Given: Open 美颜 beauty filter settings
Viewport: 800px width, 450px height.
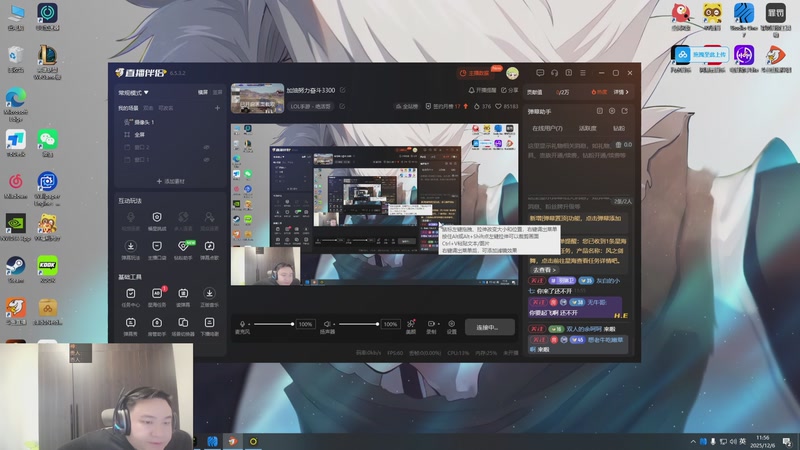Looking at the screenshot, I should point(411,327).
